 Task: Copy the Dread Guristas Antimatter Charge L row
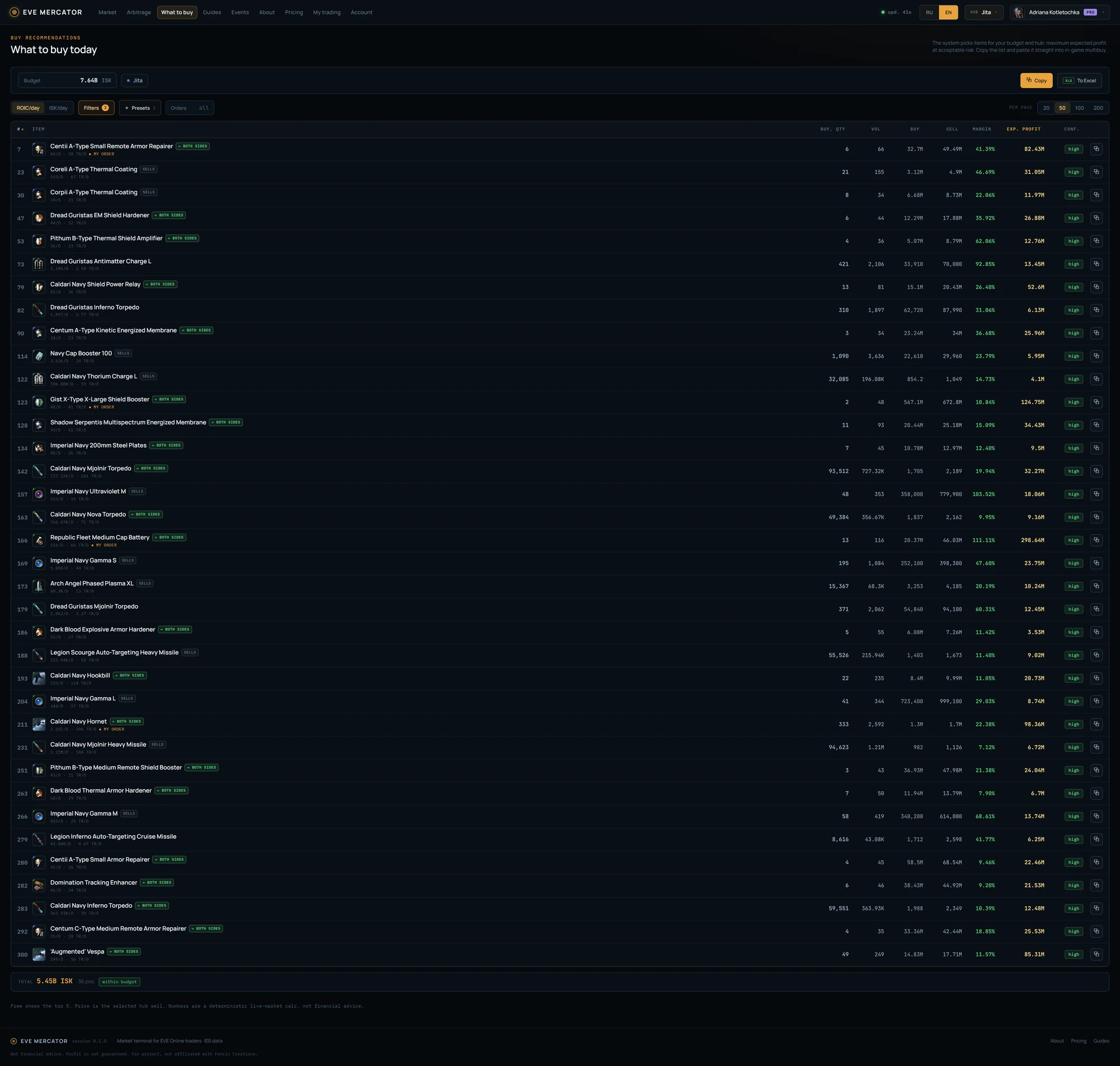click(1096, 264)
